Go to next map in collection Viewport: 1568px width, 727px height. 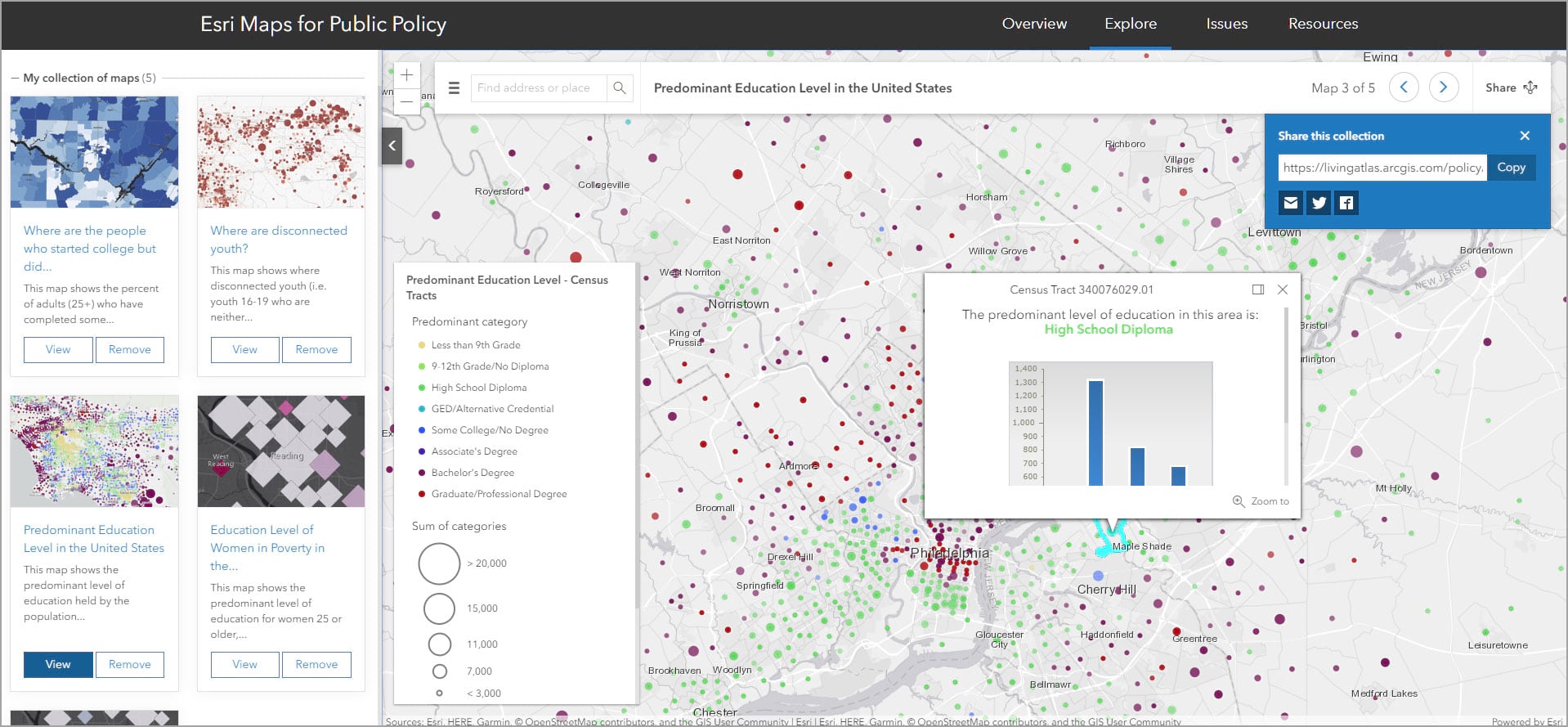[1444, 88]
